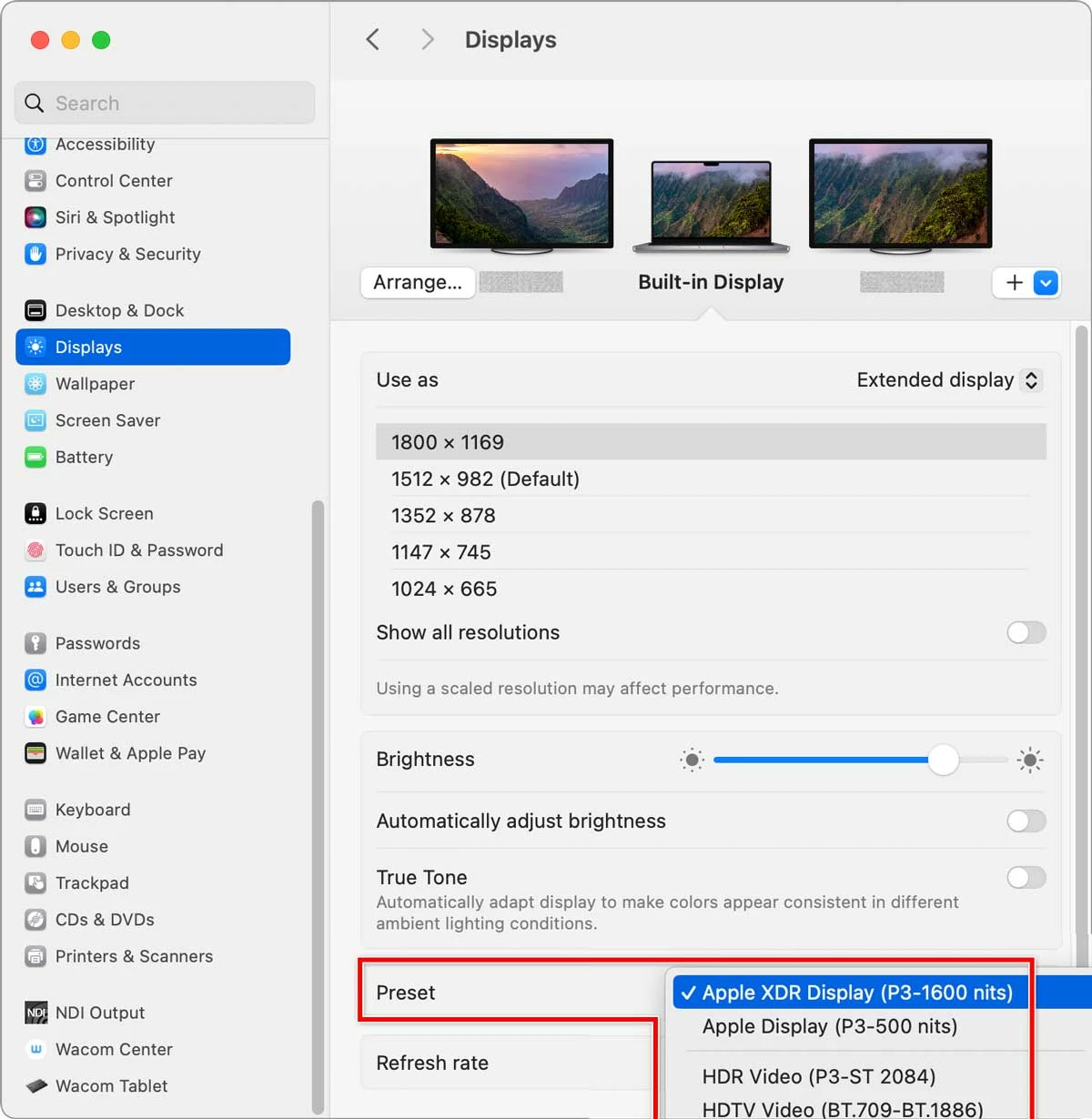Click the high brightness sun icon
The width and height of the screenshot is (1092, 1119).
(1030, 760)
